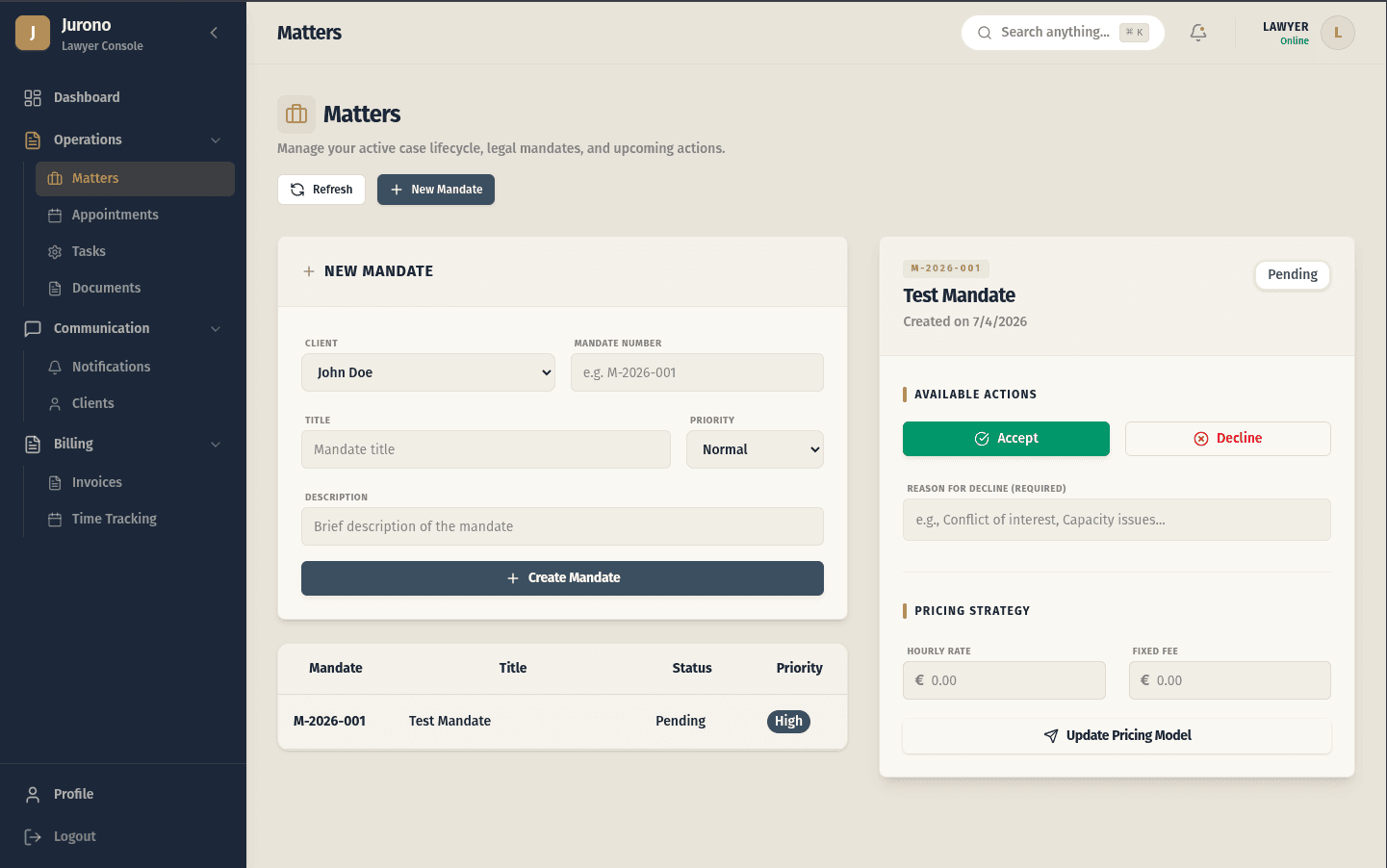Click the briefcase icon next to Matters in sidebar

click(x=55, y=178)
